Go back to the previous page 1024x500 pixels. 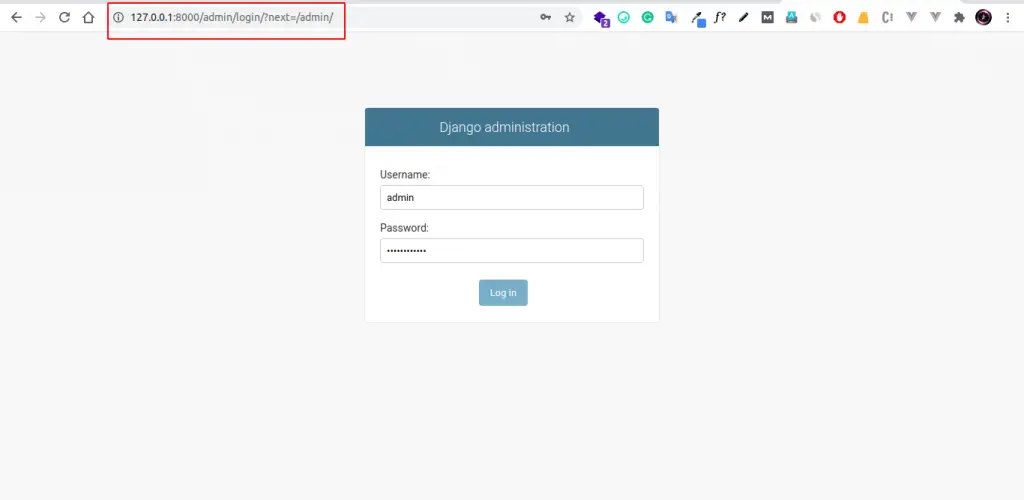coord(16,18)
